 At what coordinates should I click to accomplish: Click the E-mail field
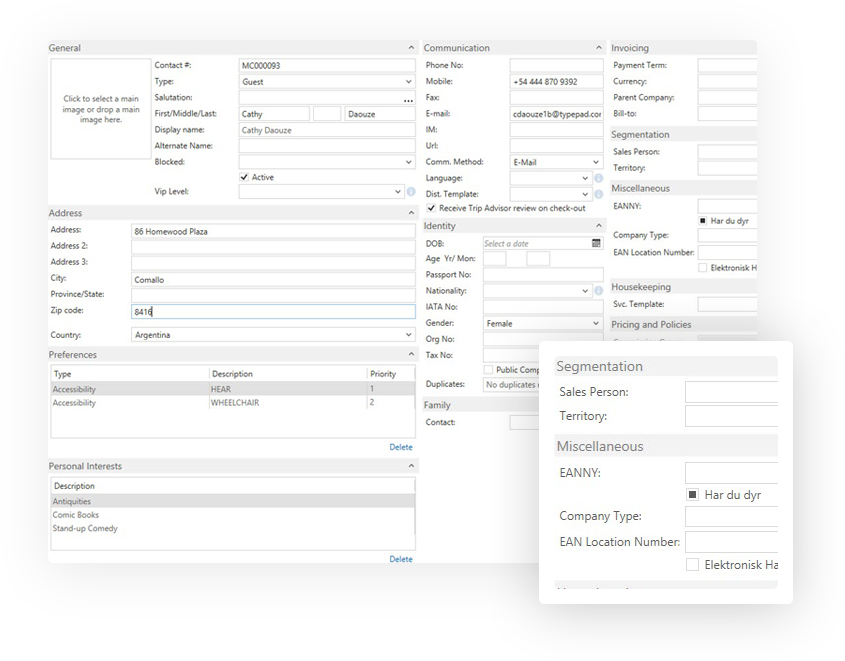coord(557,114)
